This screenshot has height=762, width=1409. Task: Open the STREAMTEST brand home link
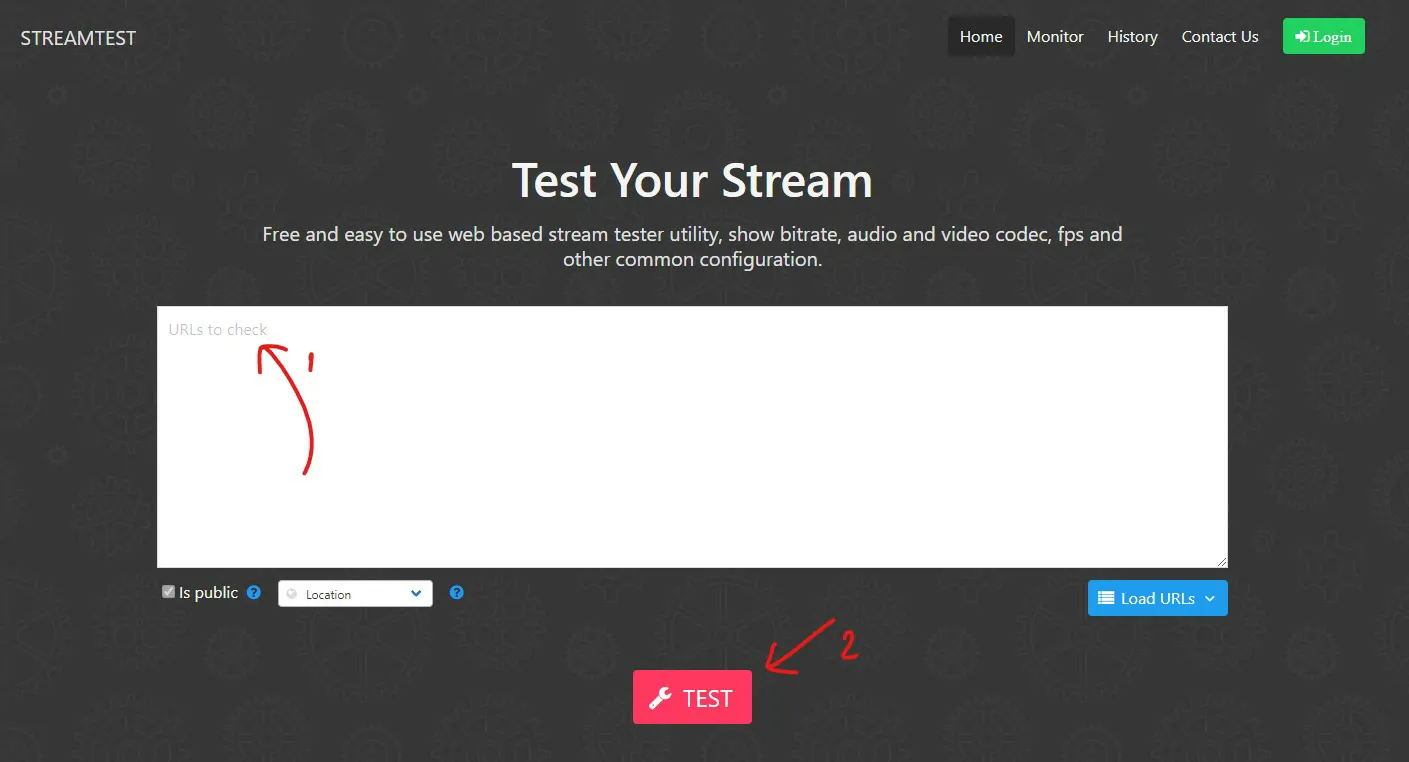click(x=78, y=38)
